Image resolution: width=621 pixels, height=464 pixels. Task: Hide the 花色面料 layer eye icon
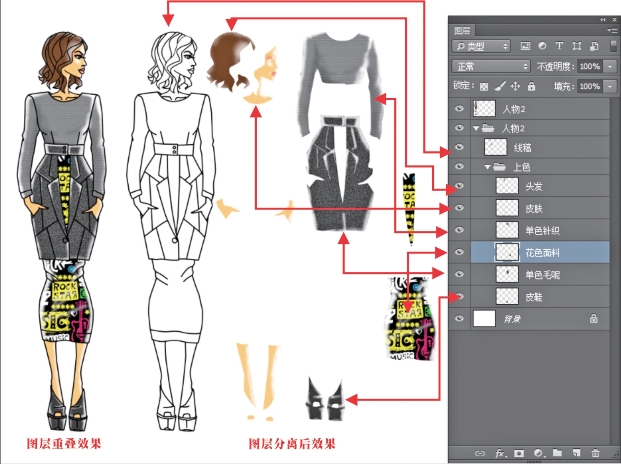coord(460,252)
